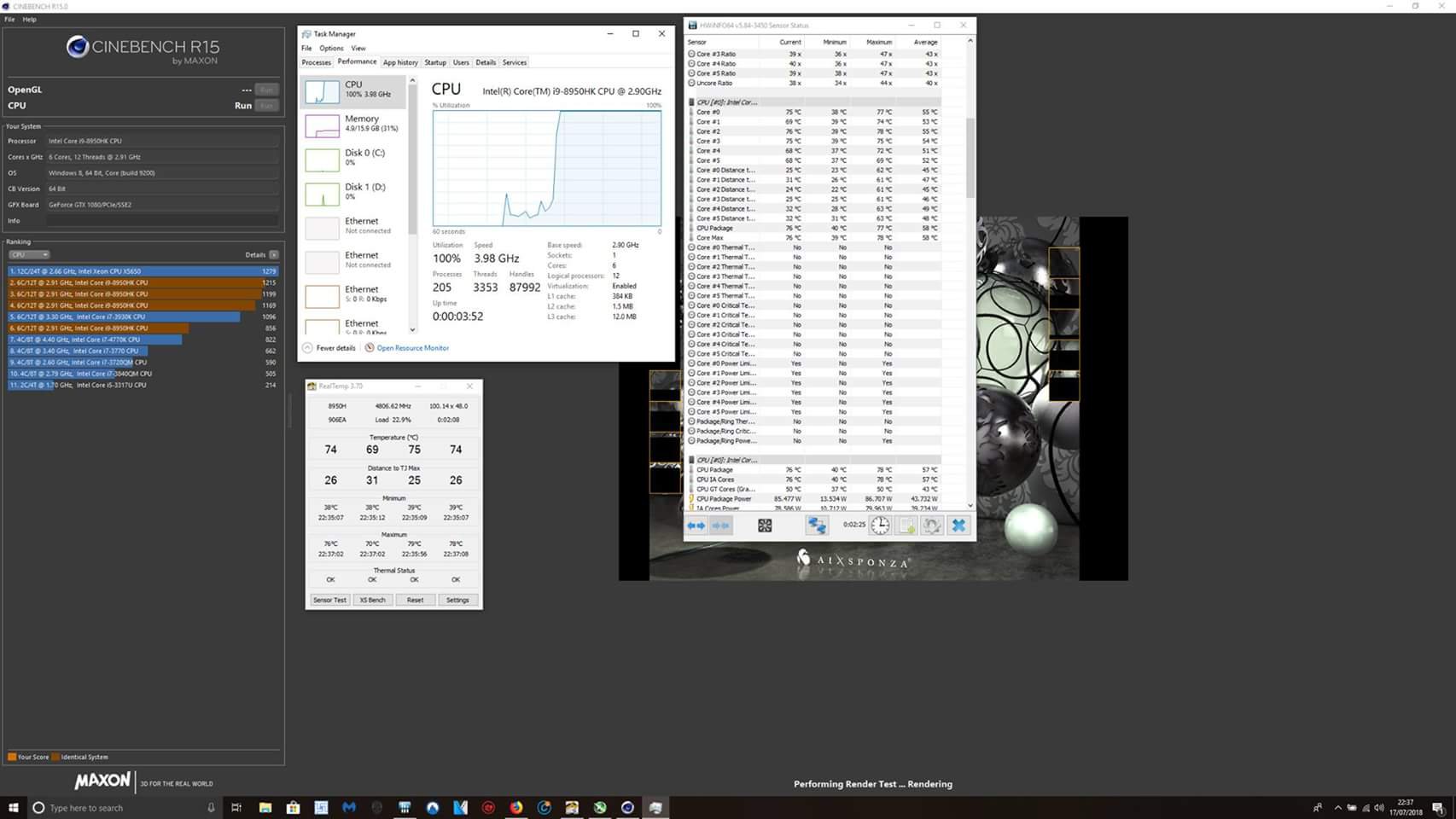
Task: Click the CPU Package Power row in HWiNFO
Action: (815, 498)
